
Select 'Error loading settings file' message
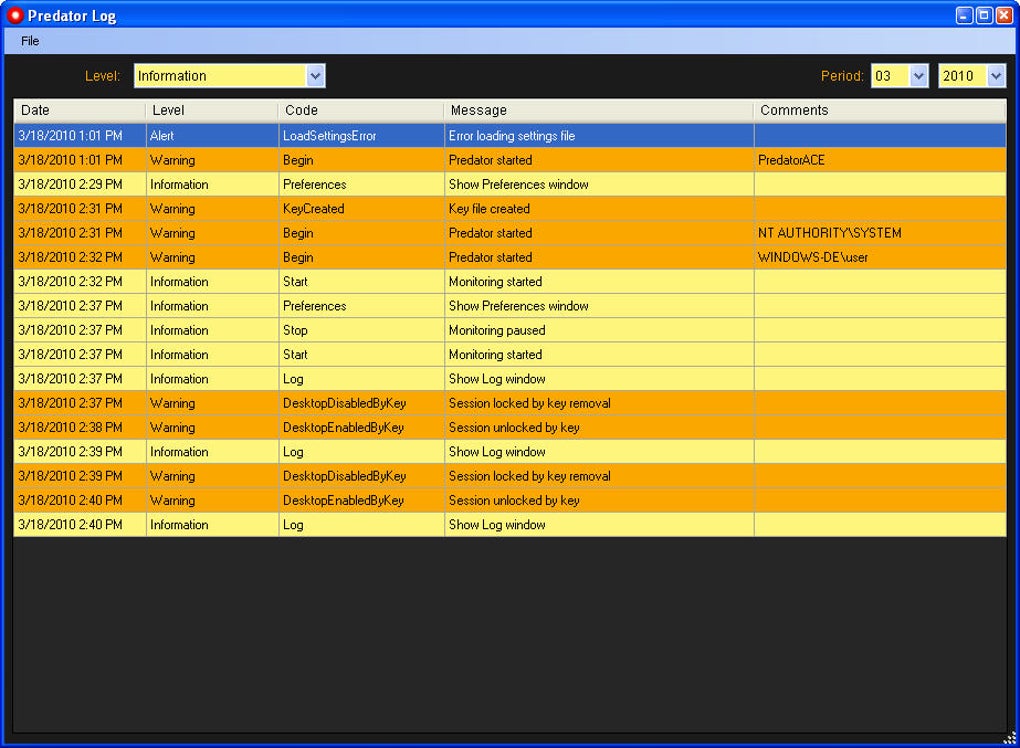(x=599, y=135)
